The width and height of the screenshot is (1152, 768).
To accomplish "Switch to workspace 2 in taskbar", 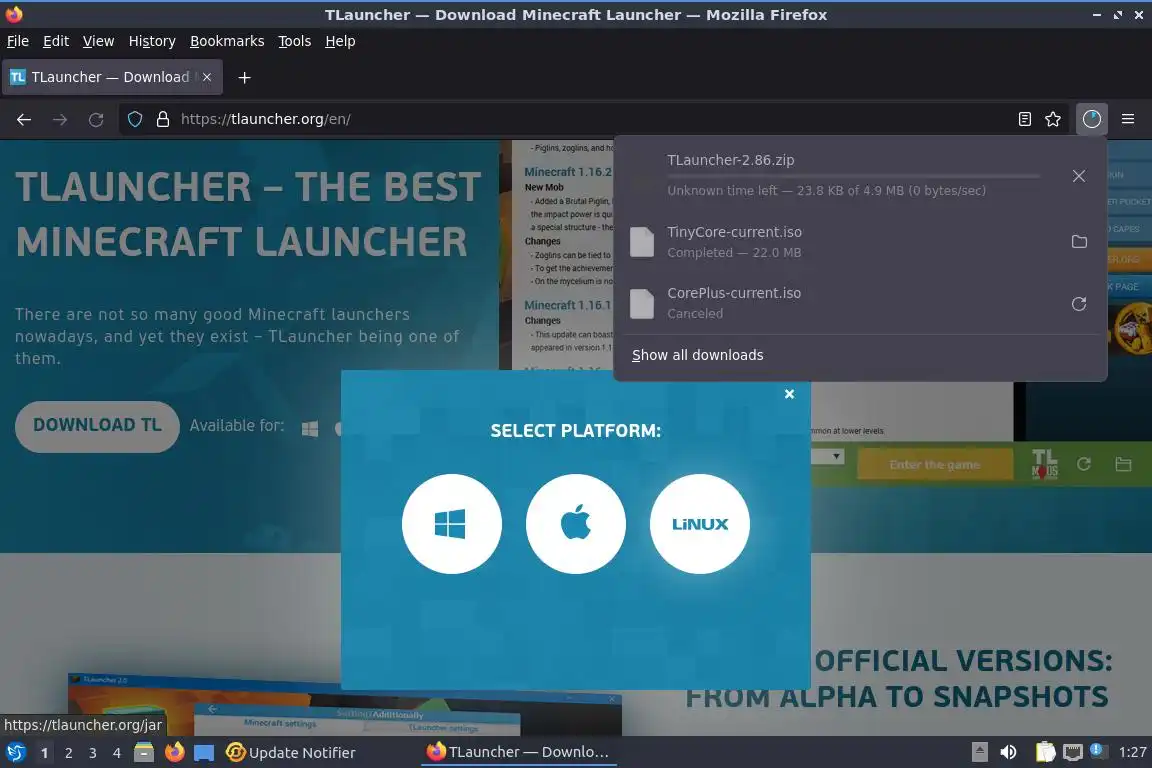I will pyautogui.click(x=68, y=753).
